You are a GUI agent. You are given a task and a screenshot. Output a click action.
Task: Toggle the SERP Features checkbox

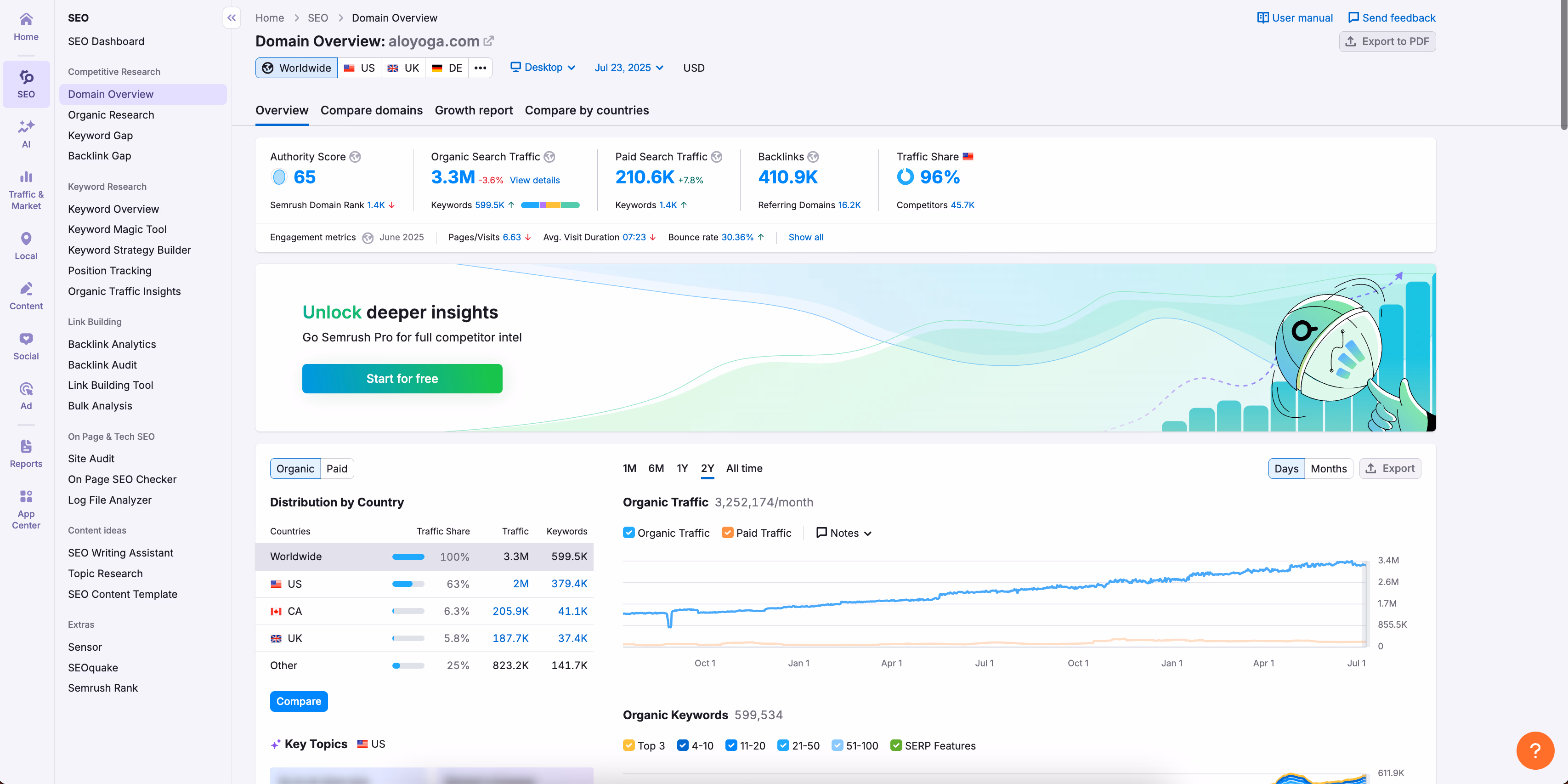(x=896, y=746)
